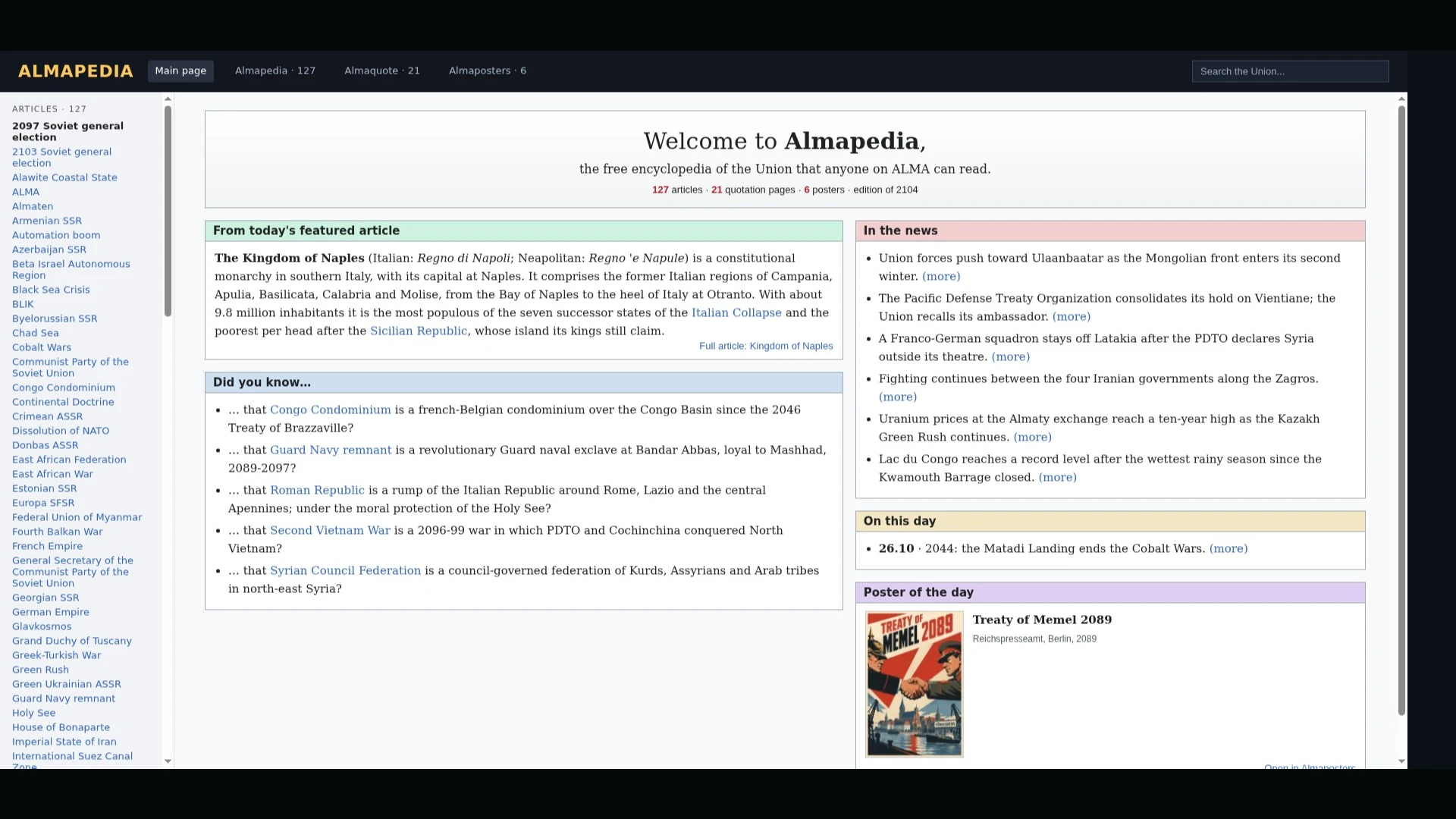Open Grand Duchy of Tuscany article
Image resolution: width=1456 pixels, height=819 pixels.
pos(72,642)
